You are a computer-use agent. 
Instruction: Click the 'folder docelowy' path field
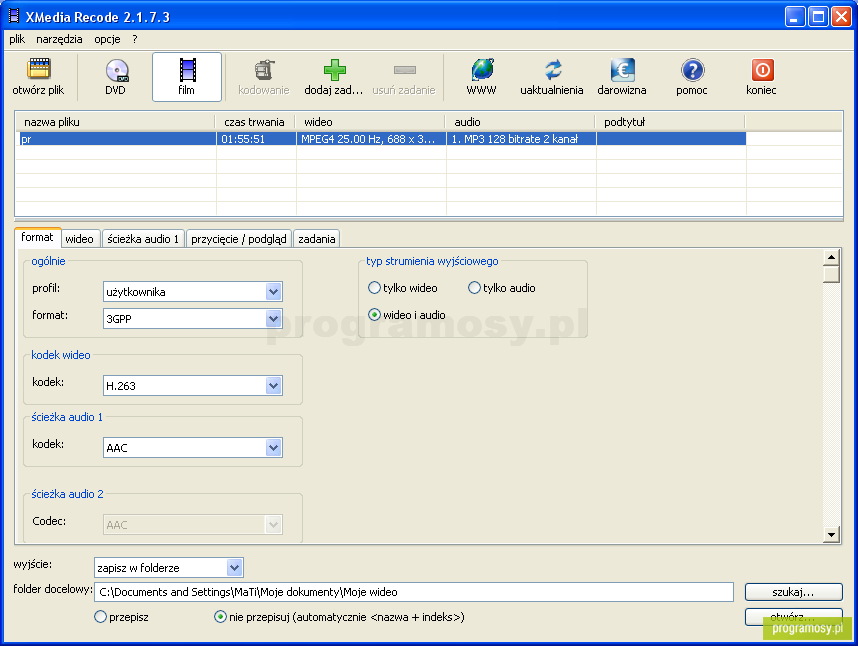pyautogui.click(x=414, y=592)
